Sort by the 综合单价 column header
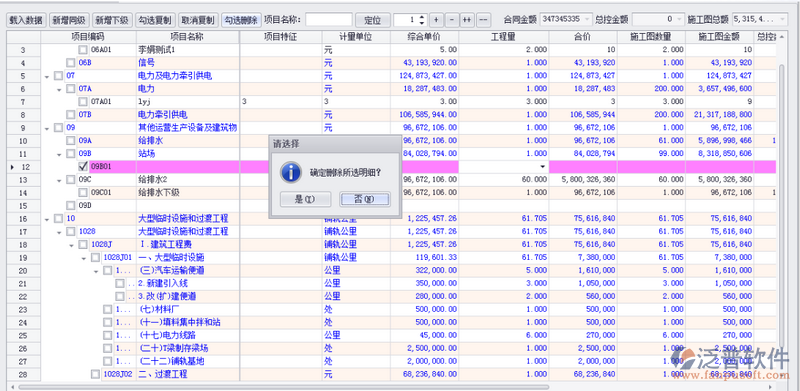The height and width of the screenshot is (391, 800). [x=424, y=37]
